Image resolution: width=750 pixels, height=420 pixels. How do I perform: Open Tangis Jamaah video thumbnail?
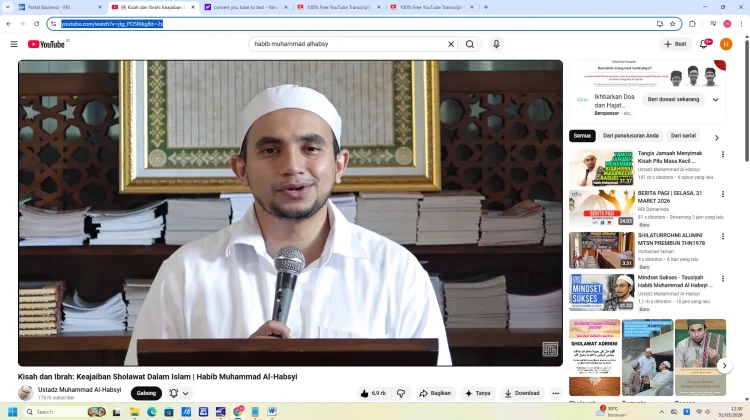pos(602,168)
